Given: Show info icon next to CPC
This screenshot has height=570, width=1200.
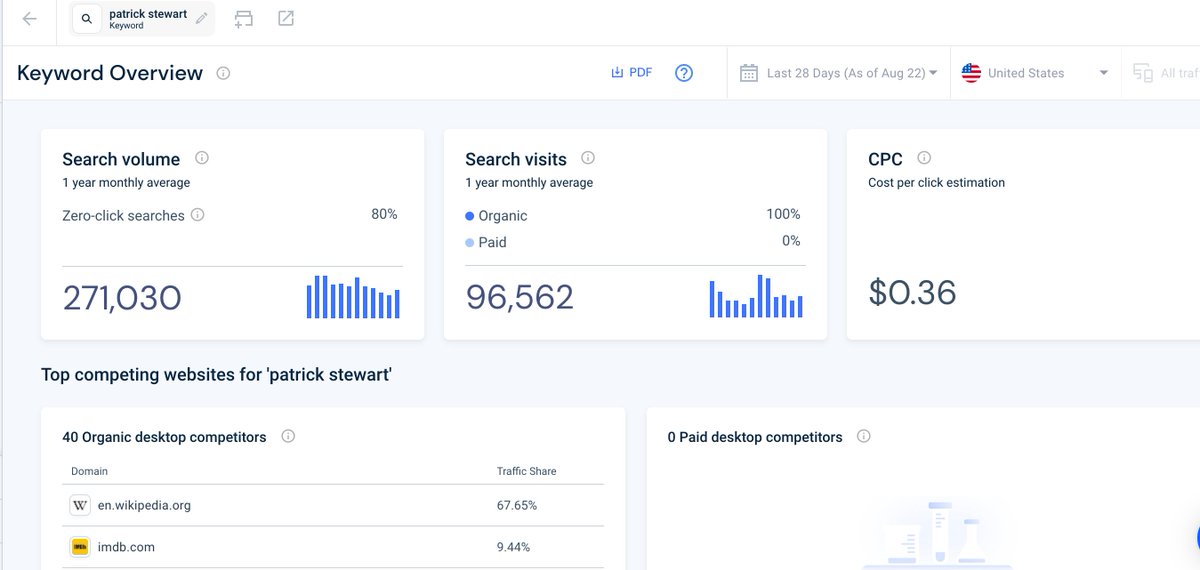Looking at the screenshot, I should tap(924, 158).
